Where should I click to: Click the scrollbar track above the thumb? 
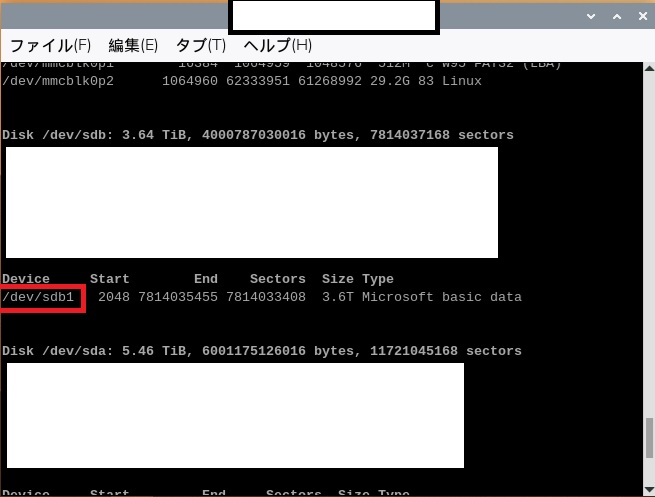point(647,250)
